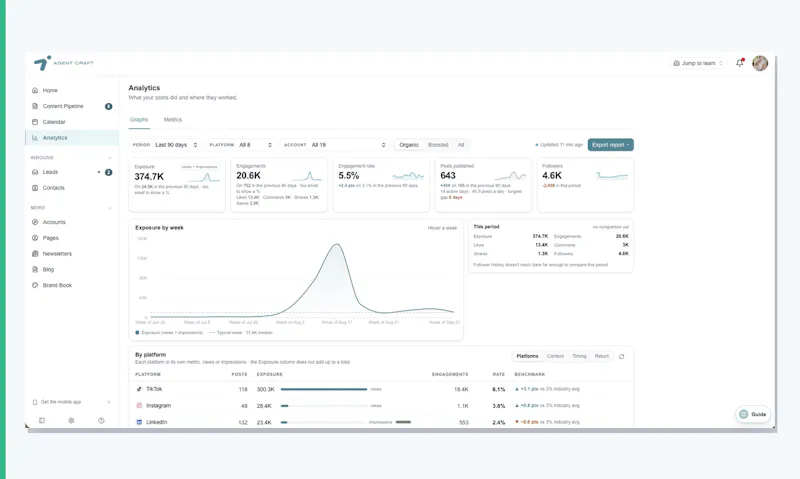Open the Pages icon in sidebar
Viewport: 800px width, 479px height.
click(x=35, y=238)
